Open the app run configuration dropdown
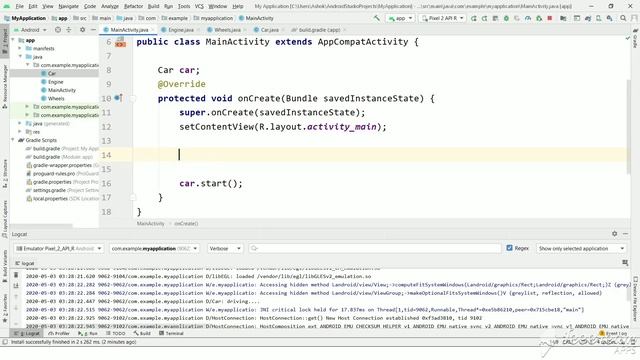640x360 pixels. tap(400, 18)
